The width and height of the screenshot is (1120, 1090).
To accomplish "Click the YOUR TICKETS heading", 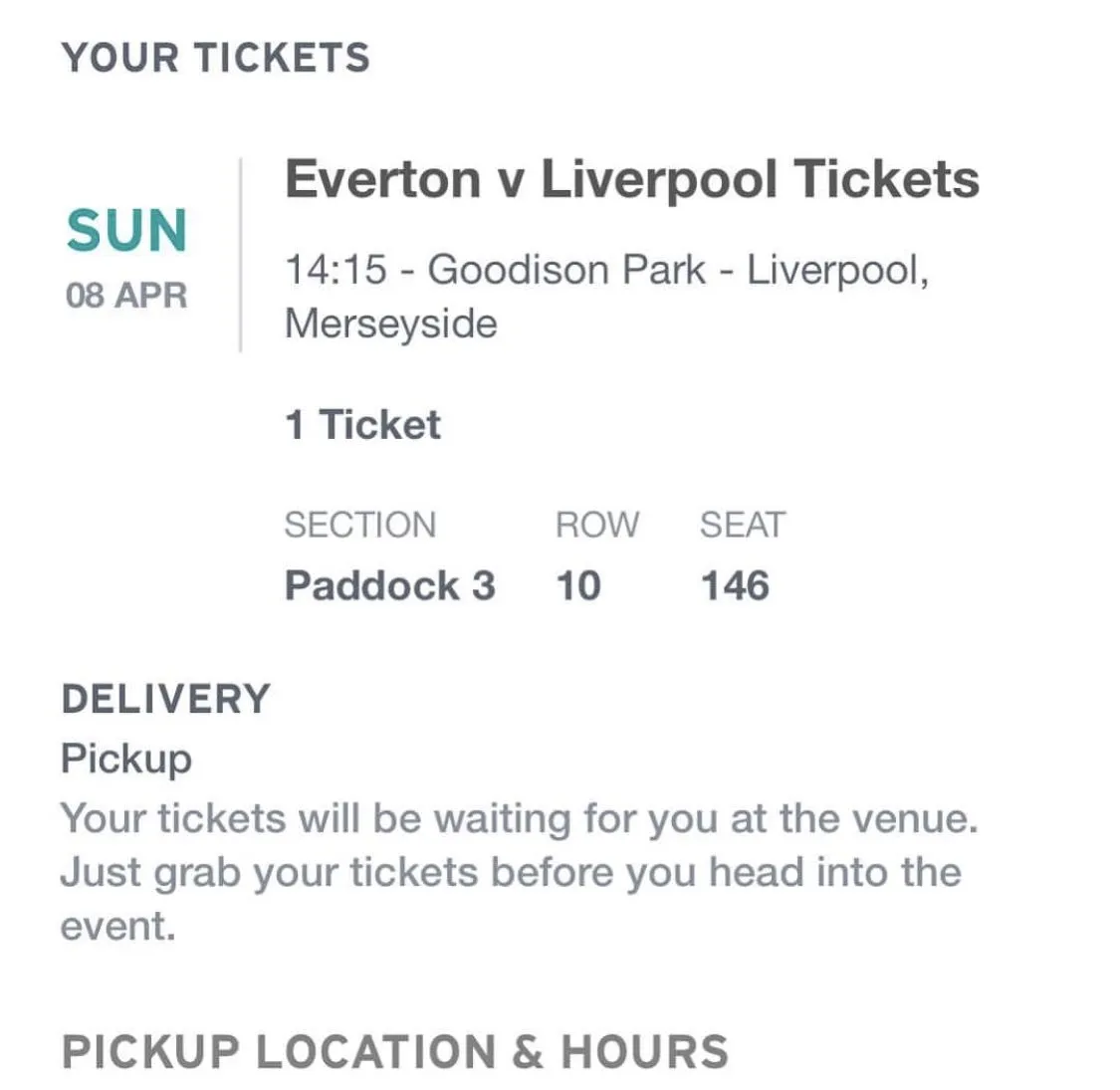I will (215, 58).
